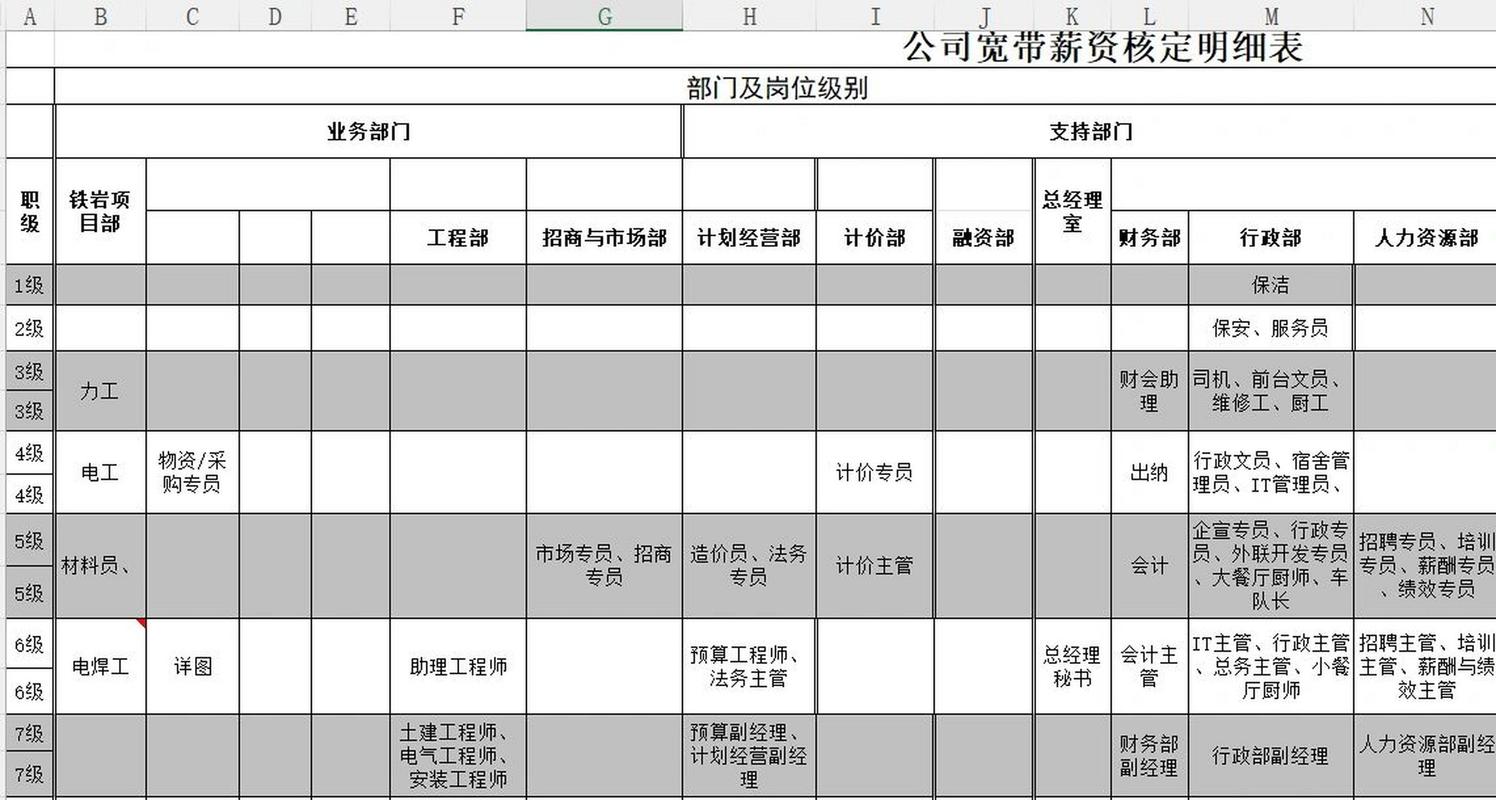1496x800 pixels.
Task: Click the 2级 grade row label
Action: pyautogui.click(x=29, y=328)
